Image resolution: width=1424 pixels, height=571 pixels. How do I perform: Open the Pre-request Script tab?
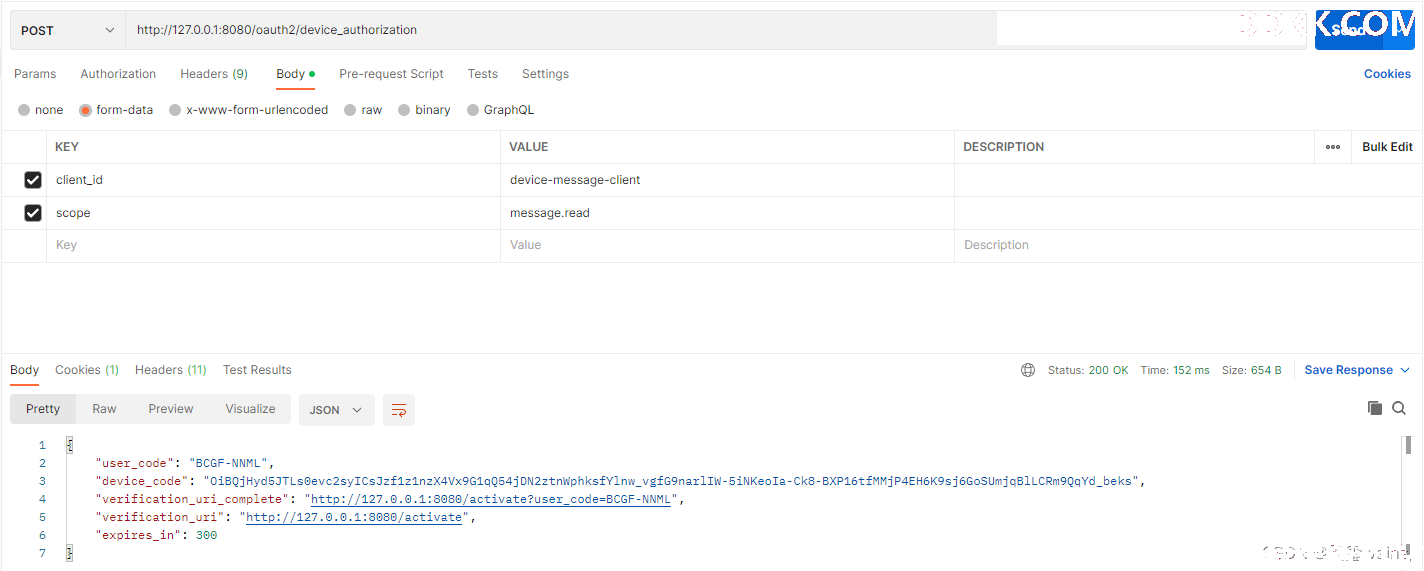point(391,74)
